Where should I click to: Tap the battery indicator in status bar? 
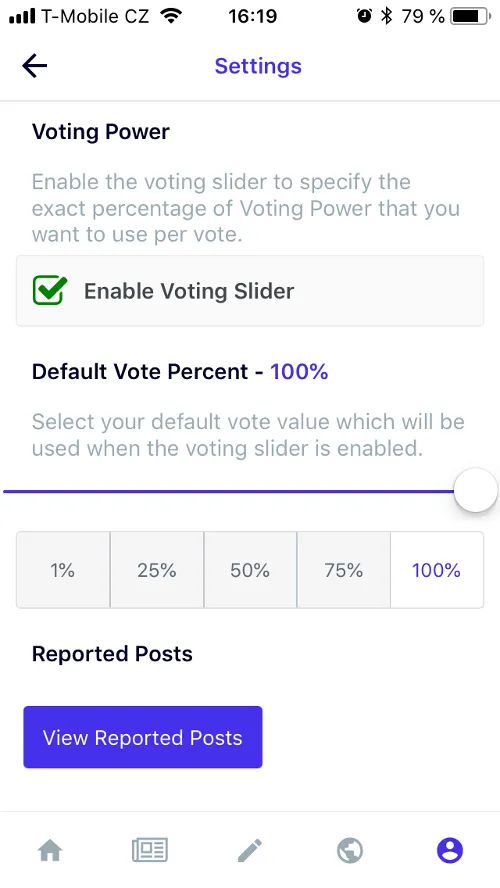(471, 16)
